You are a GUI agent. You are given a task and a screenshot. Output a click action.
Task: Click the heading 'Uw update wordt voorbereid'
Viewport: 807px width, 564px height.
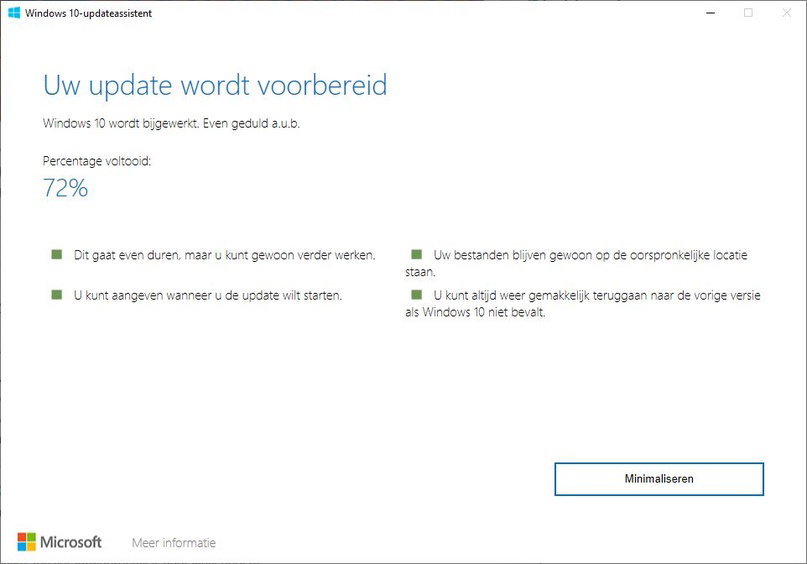click(215, 85)
